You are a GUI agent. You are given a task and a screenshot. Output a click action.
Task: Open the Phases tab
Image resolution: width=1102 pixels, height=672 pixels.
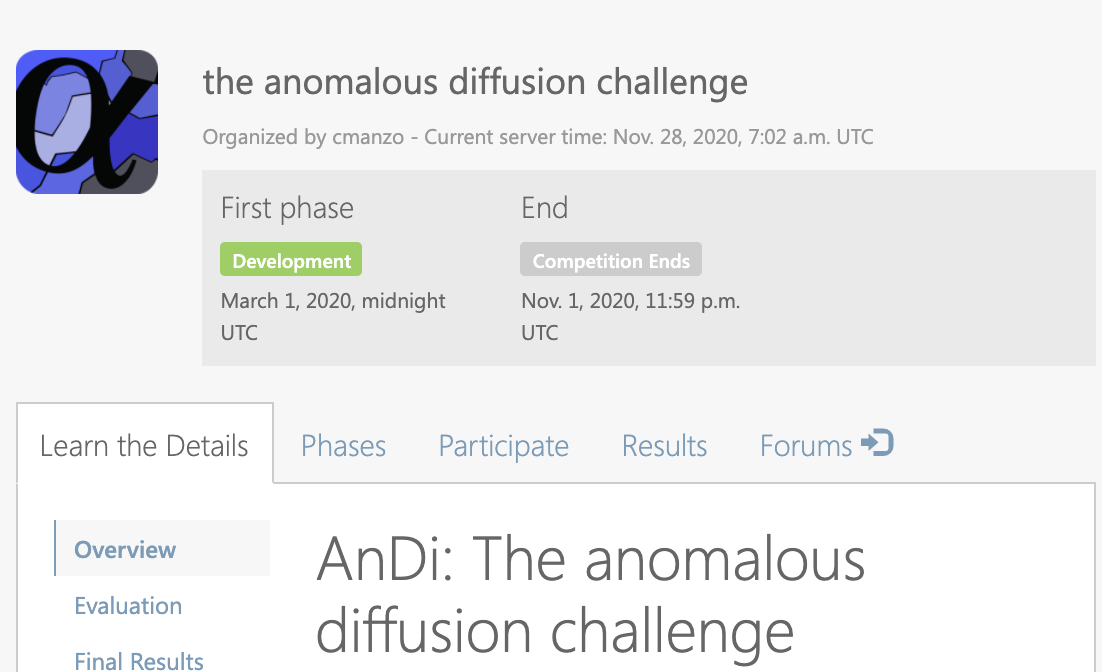coord(343,445)
